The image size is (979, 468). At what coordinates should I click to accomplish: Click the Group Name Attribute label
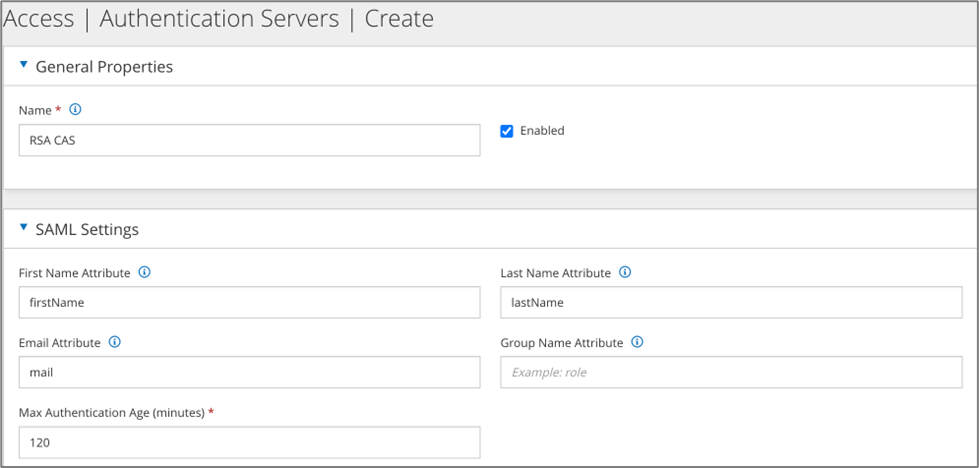coord(562,343)
